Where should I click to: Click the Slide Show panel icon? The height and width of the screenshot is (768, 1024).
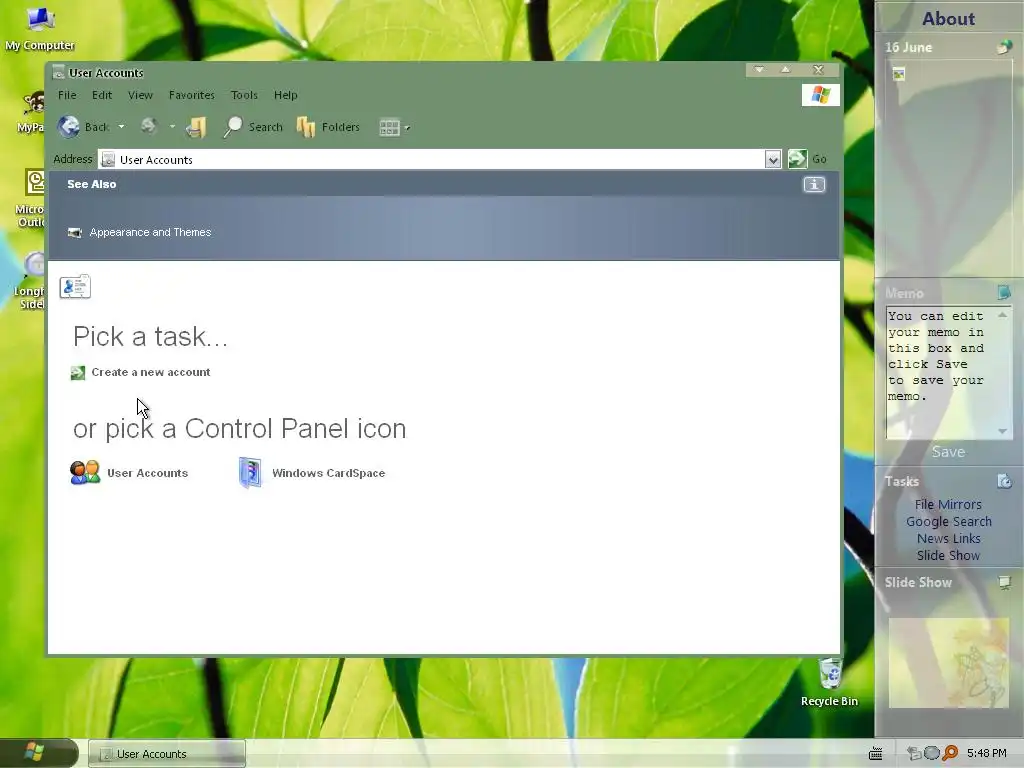1004,582
